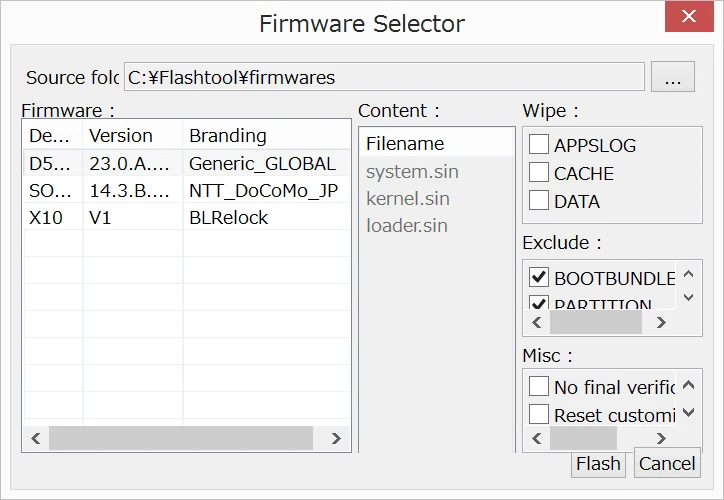Enable the APPSLOG wipe checkbox
724x500 pixels.
tap(539, 144)
